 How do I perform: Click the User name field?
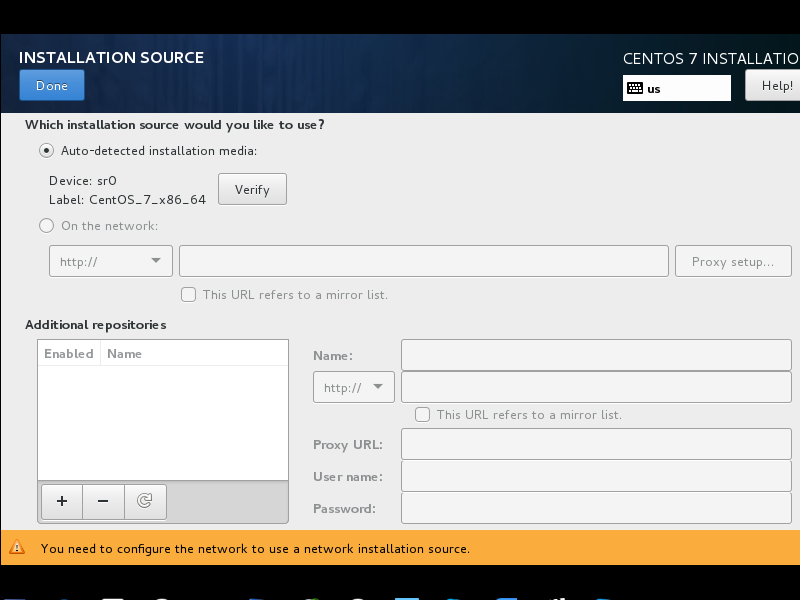click(596, 476)
